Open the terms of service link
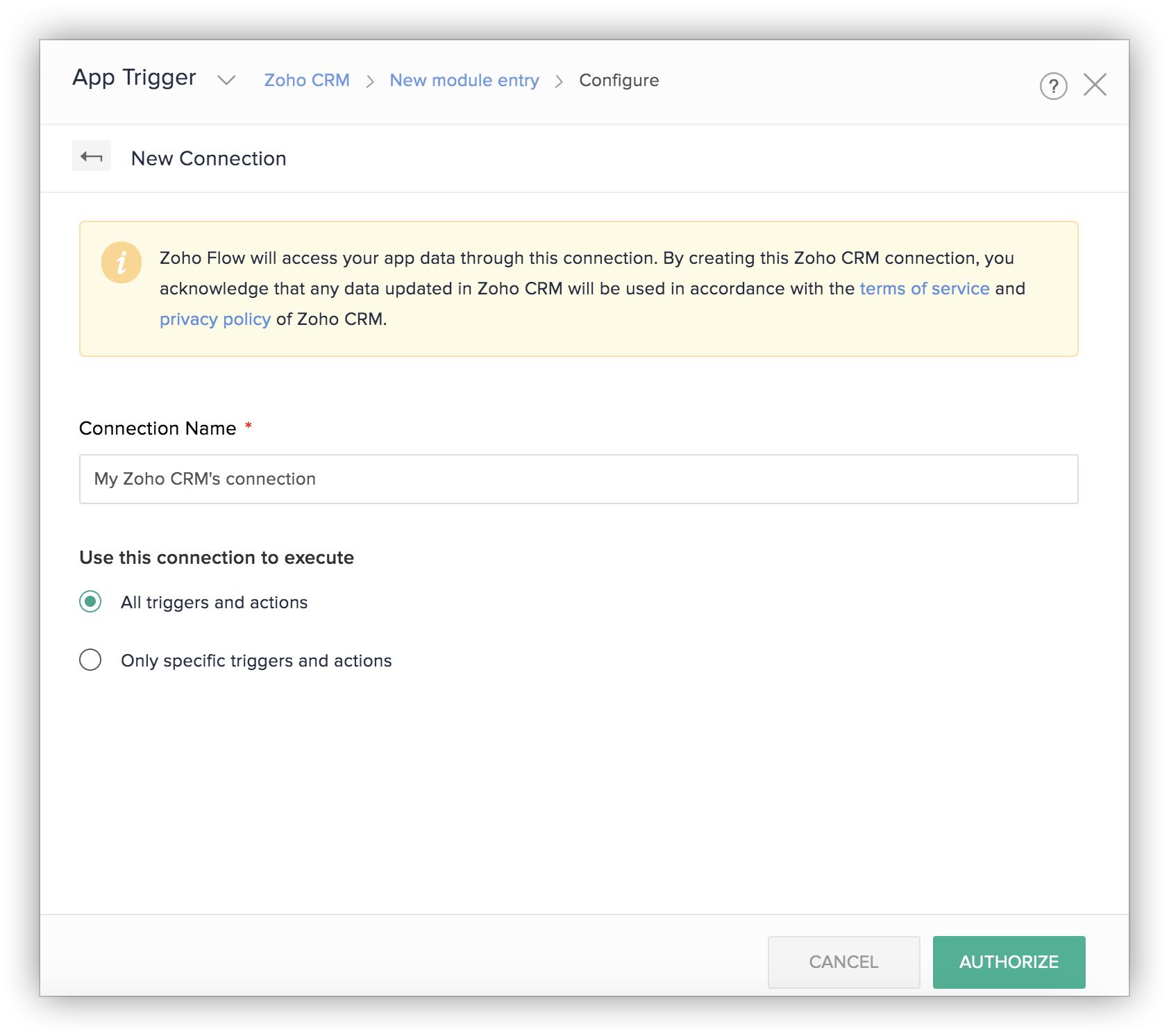 point(924,289)
